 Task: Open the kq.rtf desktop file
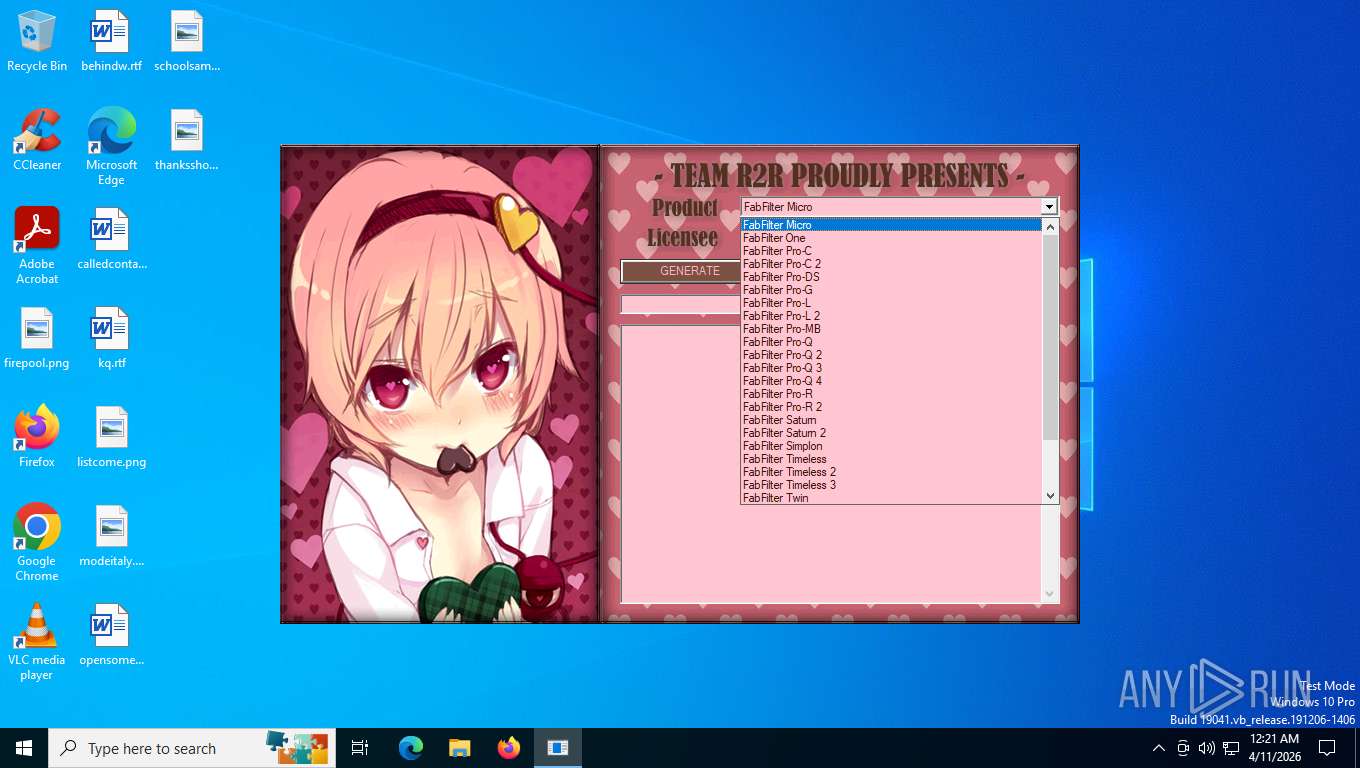pos(111,338)
